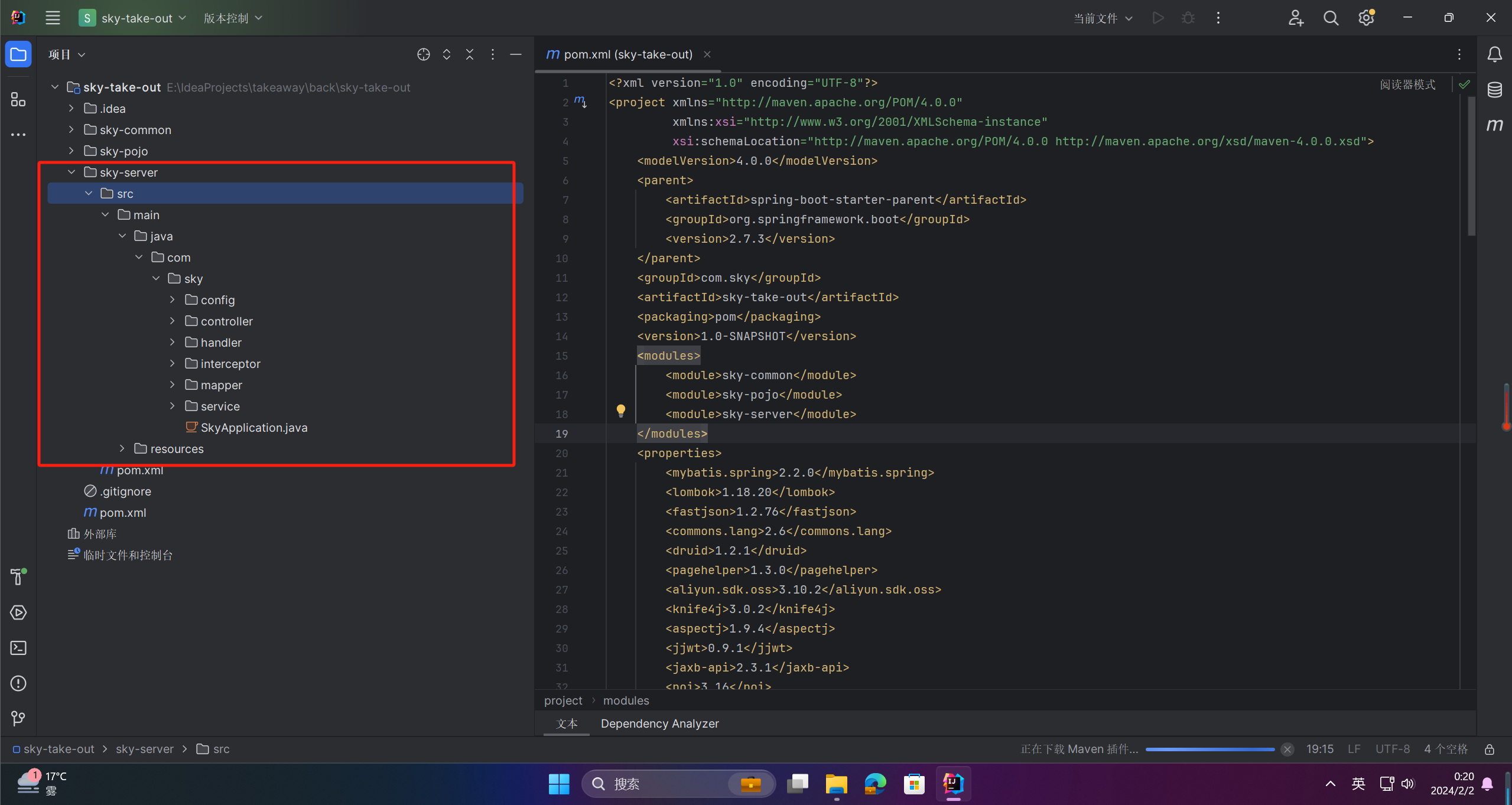The height and width of the screenshot is (805, 1512).
Task: Toggle the reader mode label
Action: click(1407, 84)
